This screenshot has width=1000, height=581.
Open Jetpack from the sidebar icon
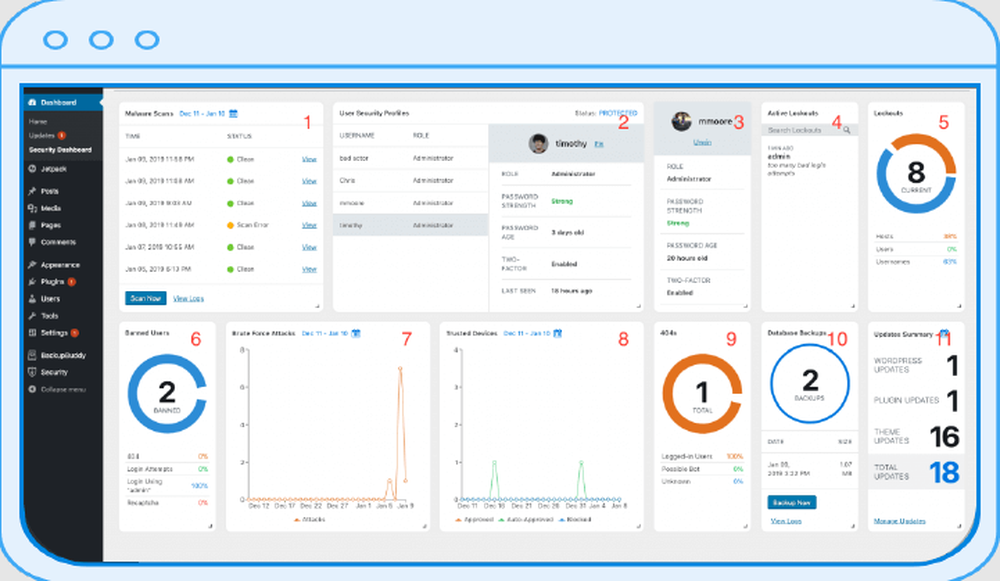33,169
